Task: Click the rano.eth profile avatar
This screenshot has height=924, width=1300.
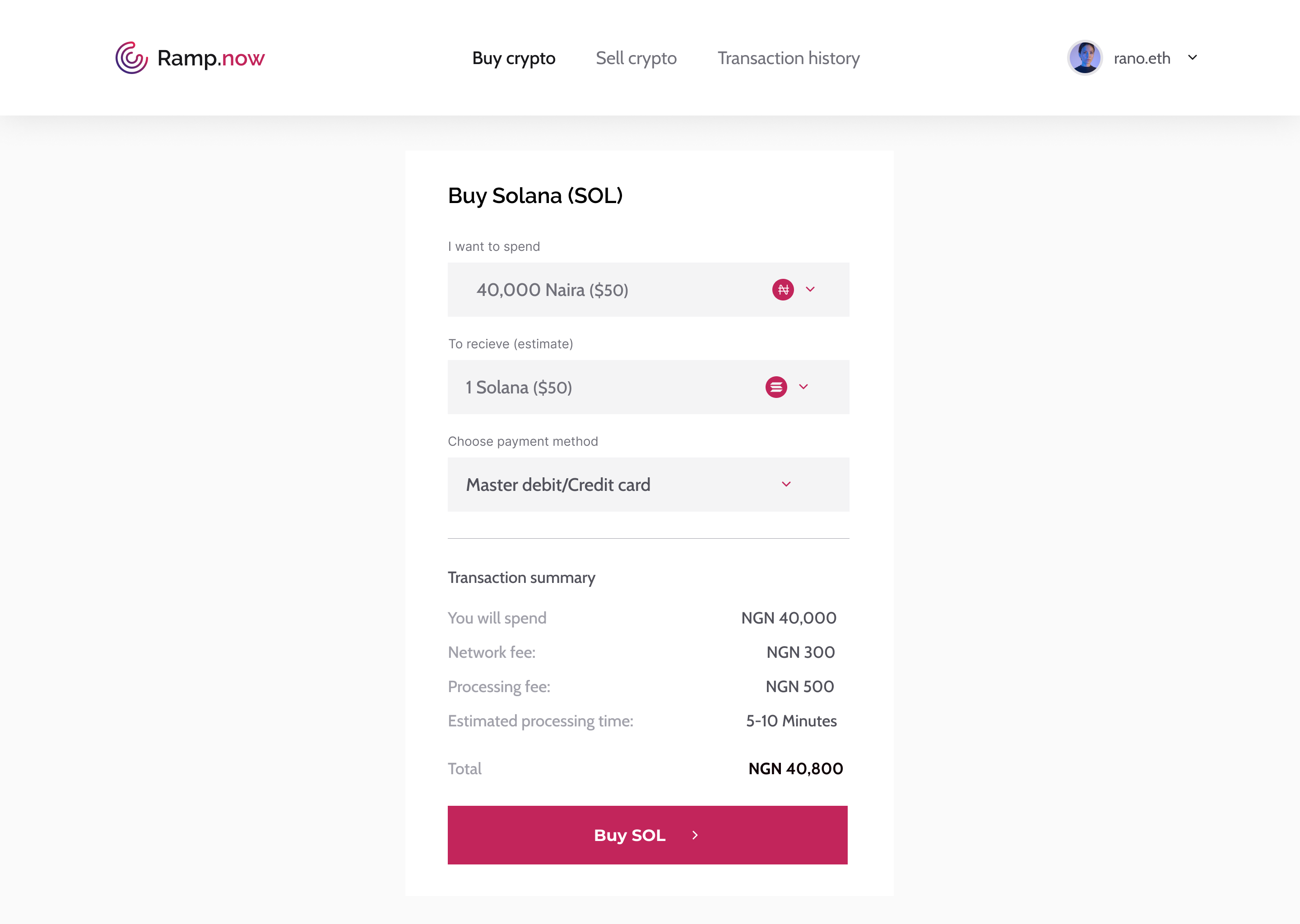Action: [x=1084, y=58]
